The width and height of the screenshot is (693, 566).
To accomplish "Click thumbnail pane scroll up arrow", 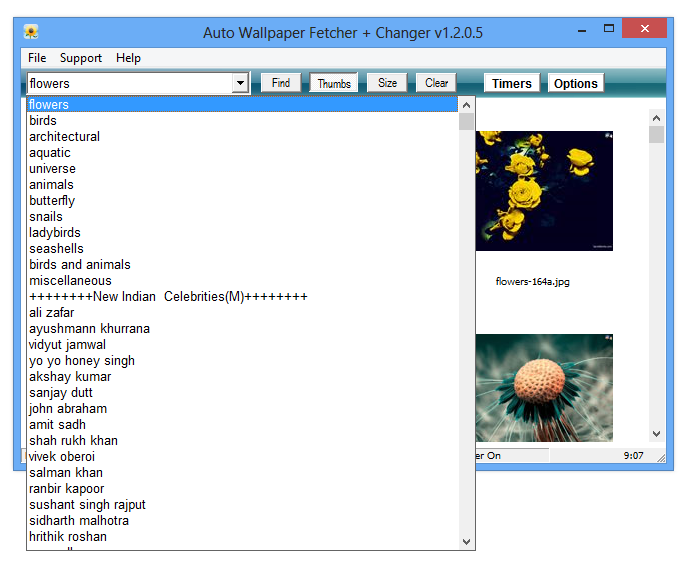I will [x=656, y=118].
